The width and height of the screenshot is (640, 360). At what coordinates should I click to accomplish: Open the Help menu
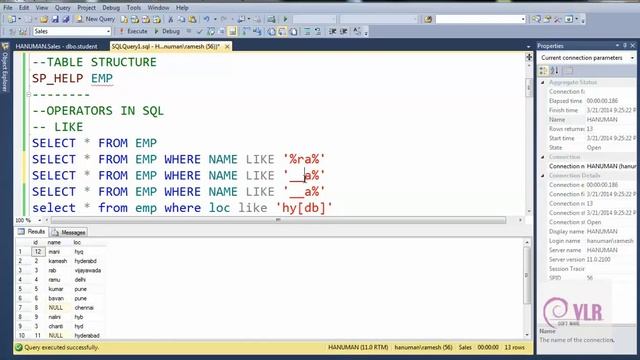182,7
